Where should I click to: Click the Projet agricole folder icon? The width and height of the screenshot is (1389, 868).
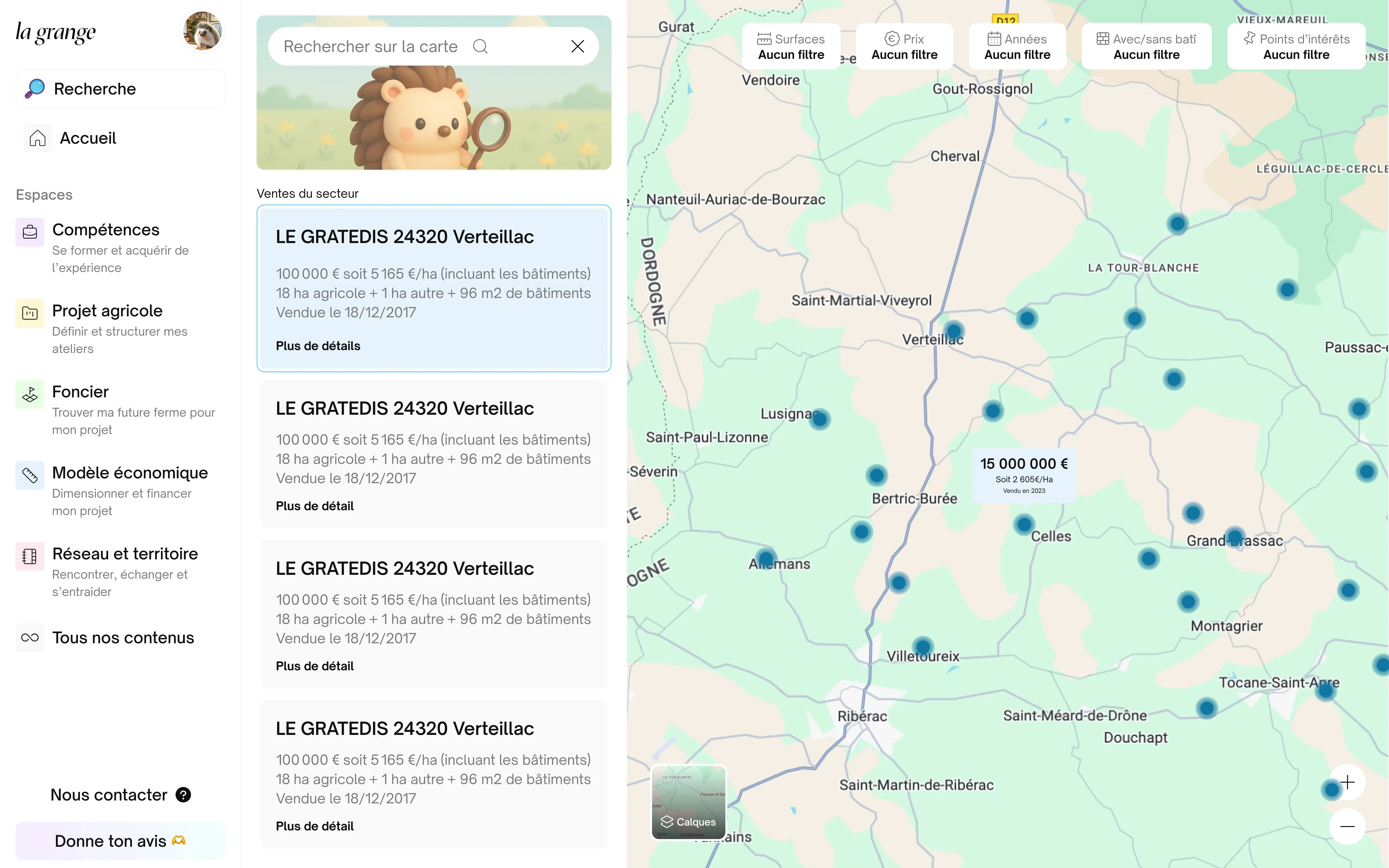[x=30, y=313]
